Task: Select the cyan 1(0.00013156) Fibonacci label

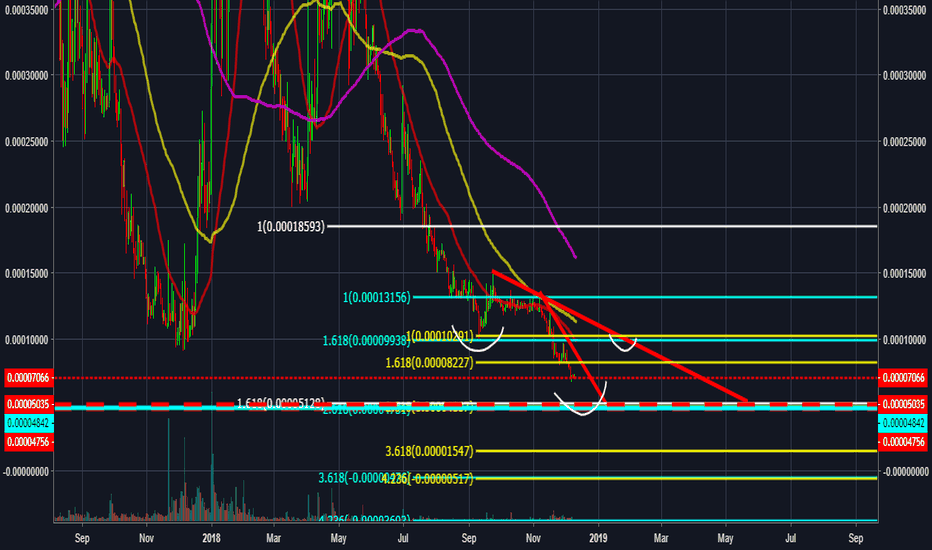Action: pos(376,297)
